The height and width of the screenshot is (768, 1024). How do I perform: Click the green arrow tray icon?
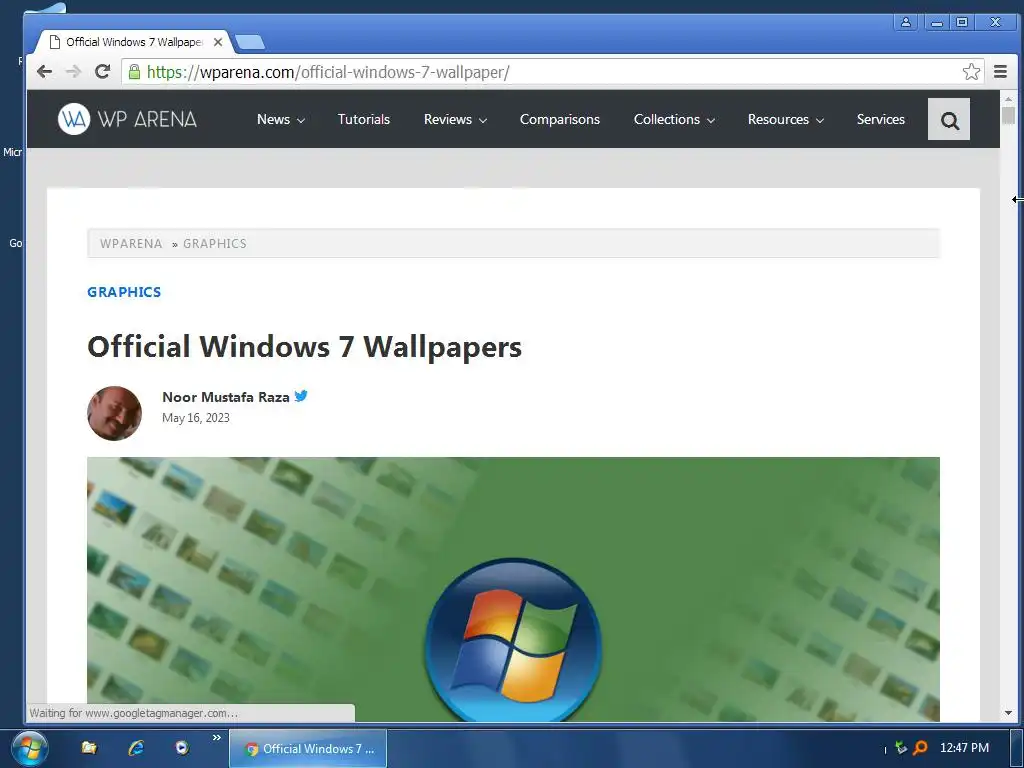901,748
